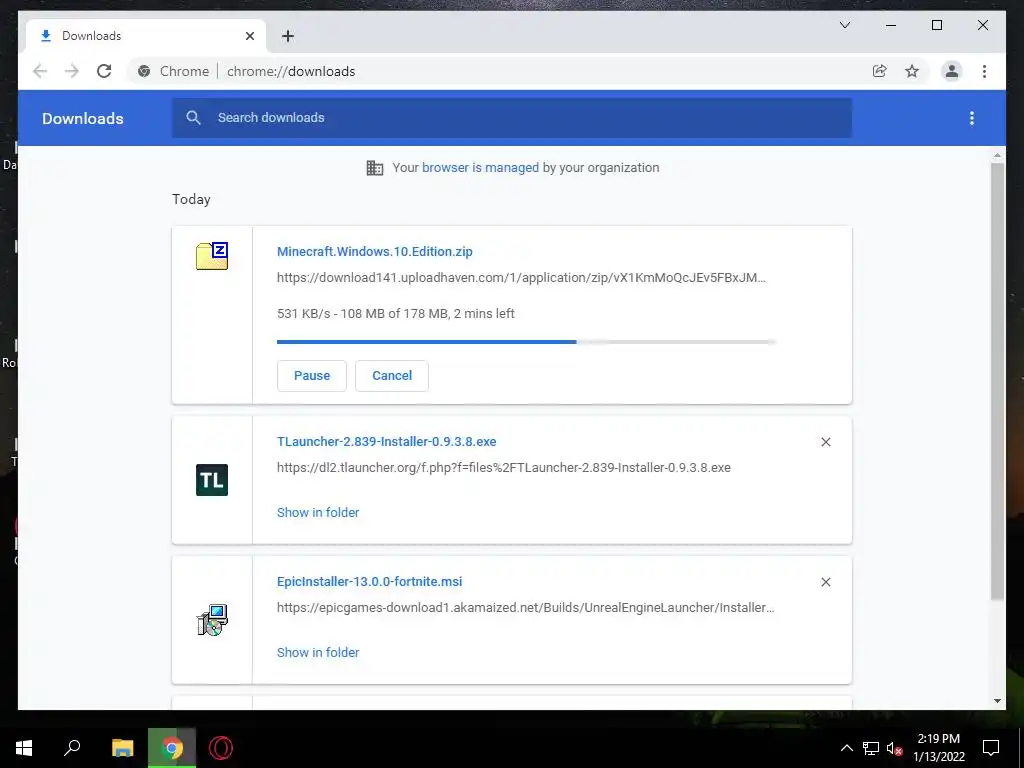Open Minecraft.Windows.10.Edition.zip link
This screenshot has height=768, width=1024.
coord(375,251)
